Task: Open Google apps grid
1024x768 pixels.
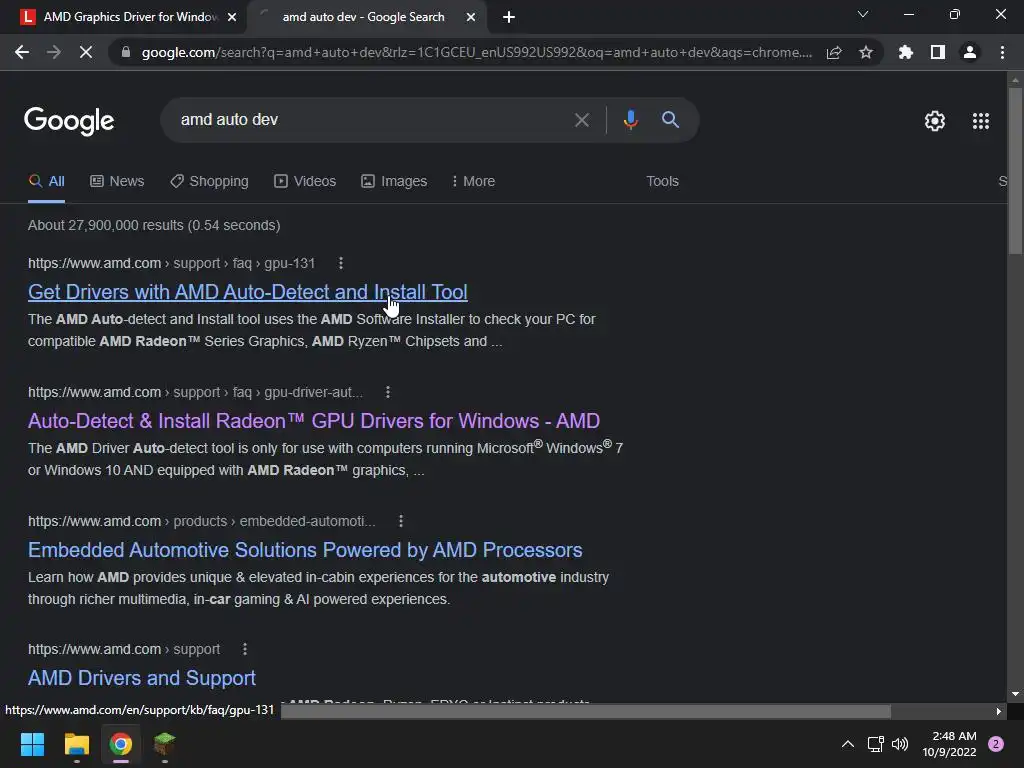Action: pos(981,121)
